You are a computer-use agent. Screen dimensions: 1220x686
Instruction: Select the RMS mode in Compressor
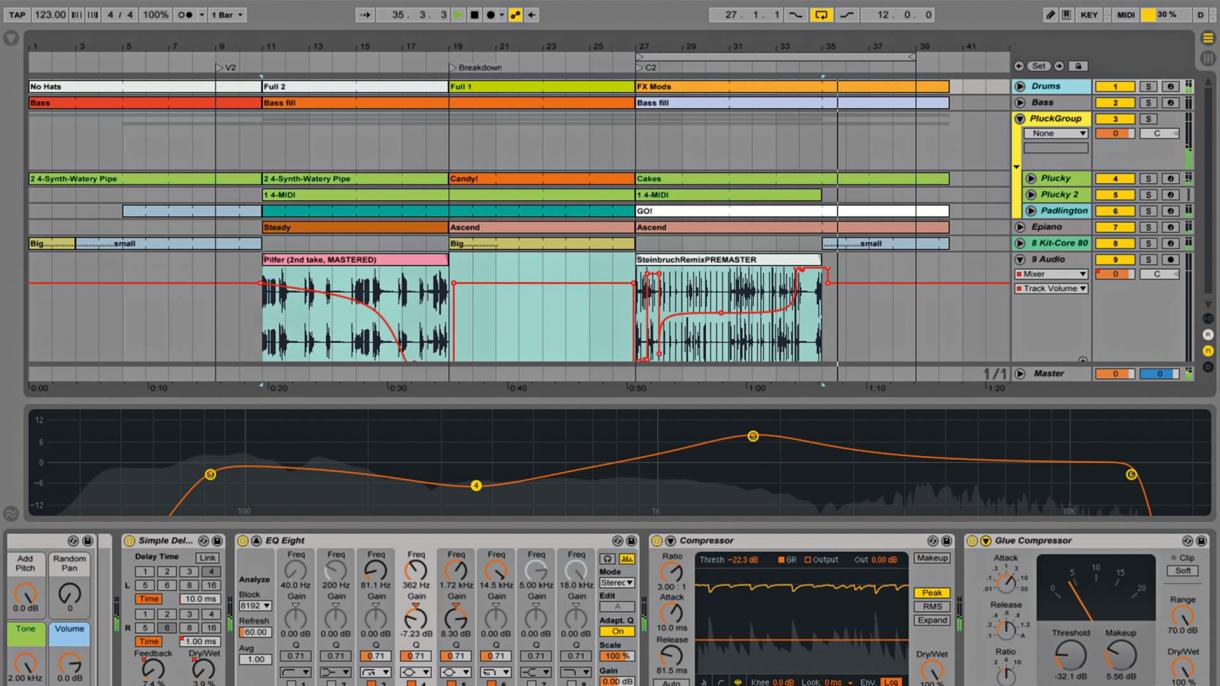point(931,606)
